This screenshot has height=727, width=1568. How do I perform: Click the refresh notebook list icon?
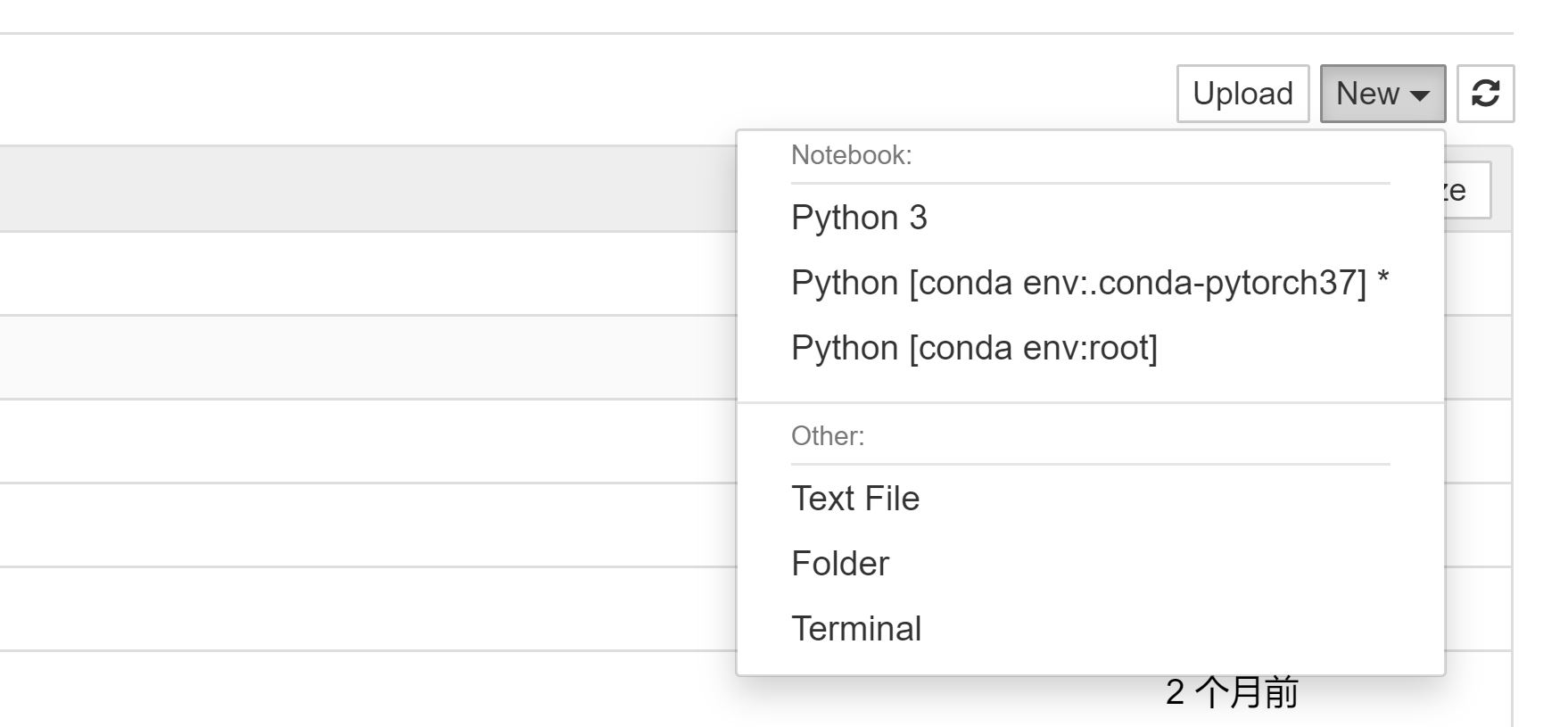click(1485, 94)
